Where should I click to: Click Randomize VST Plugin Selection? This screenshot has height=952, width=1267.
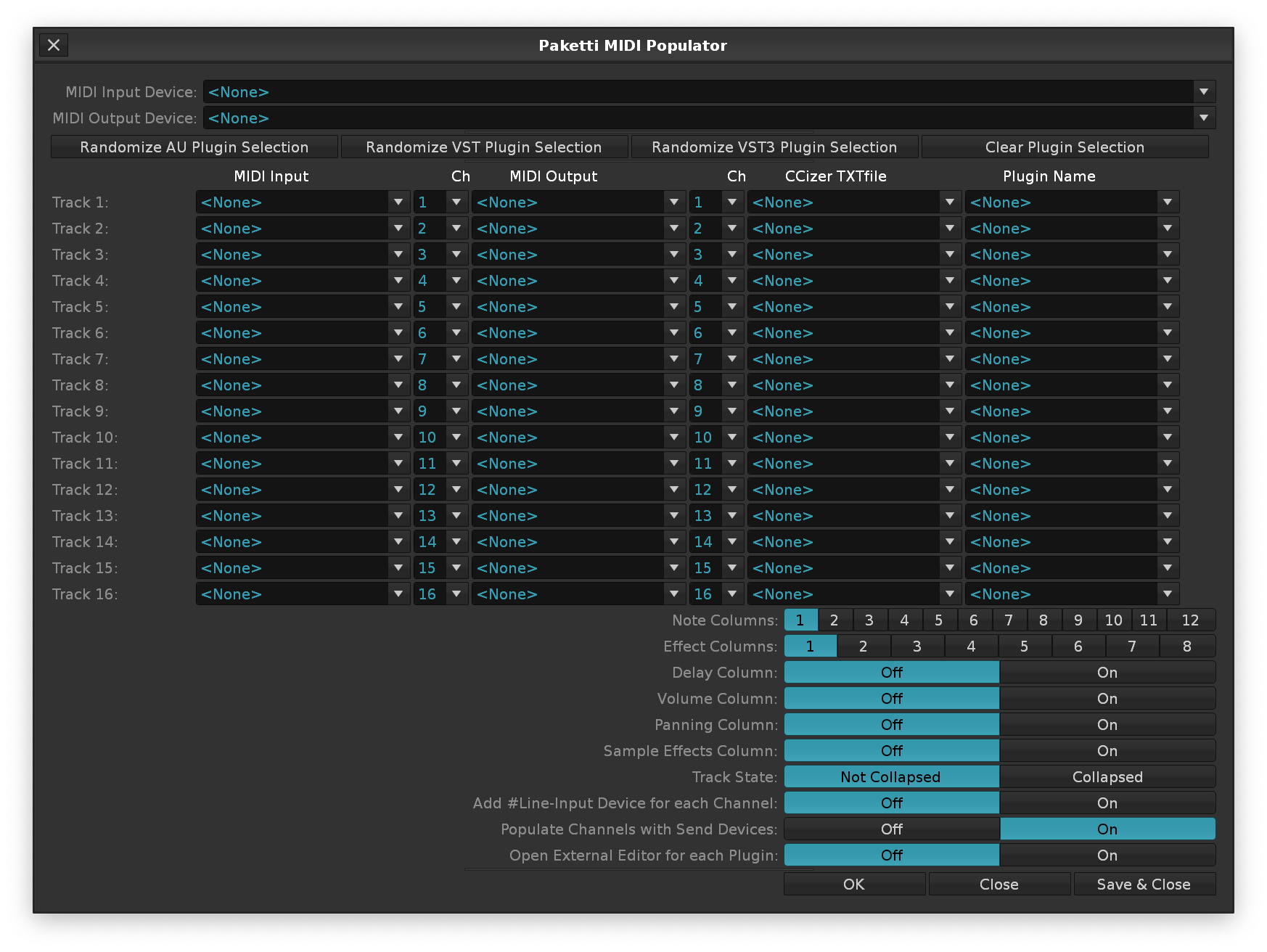point(484,147)
